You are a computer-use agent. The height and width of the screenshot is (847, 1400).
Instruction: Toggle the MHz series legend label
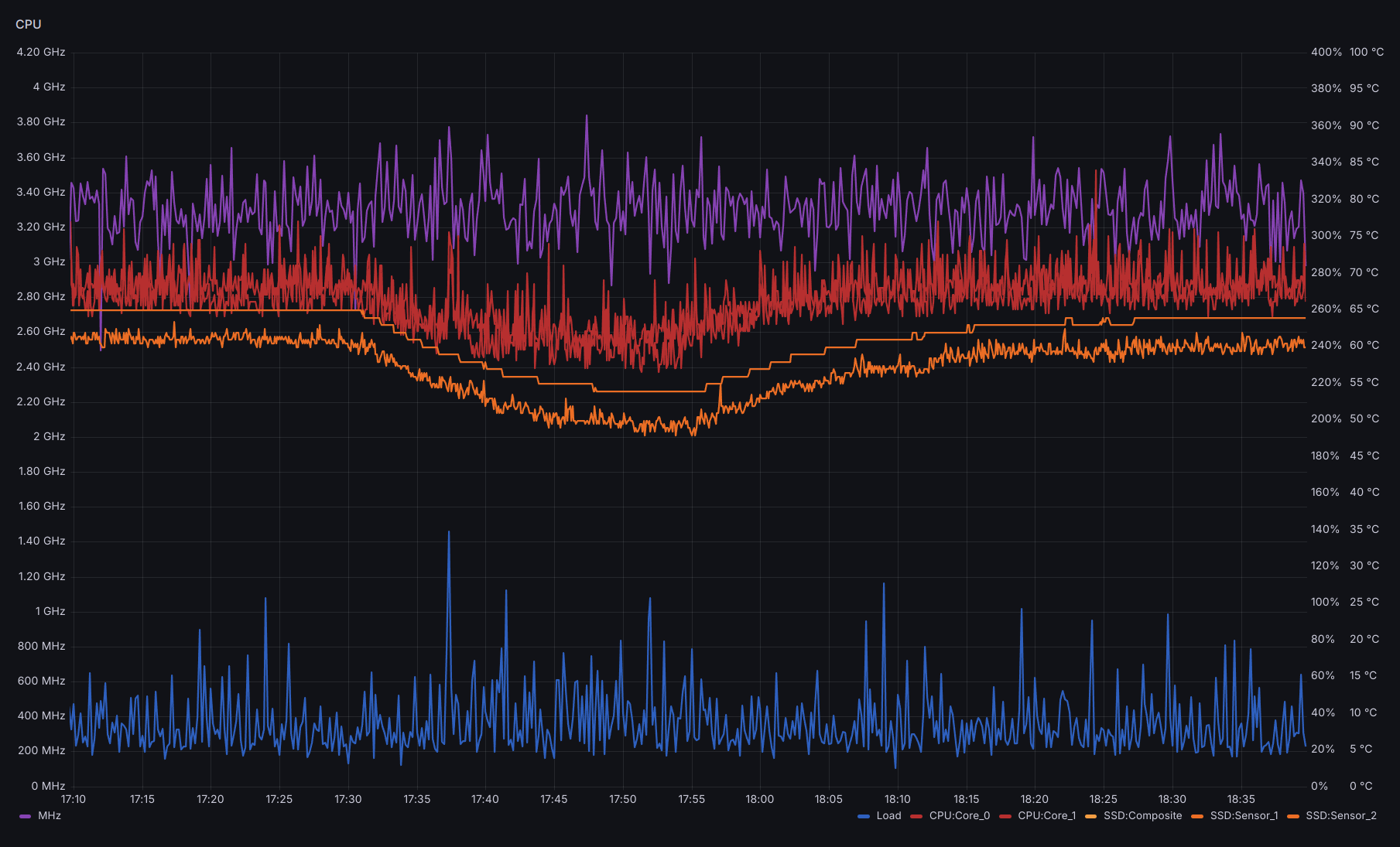pyautogui.click(x=50, y=815)
